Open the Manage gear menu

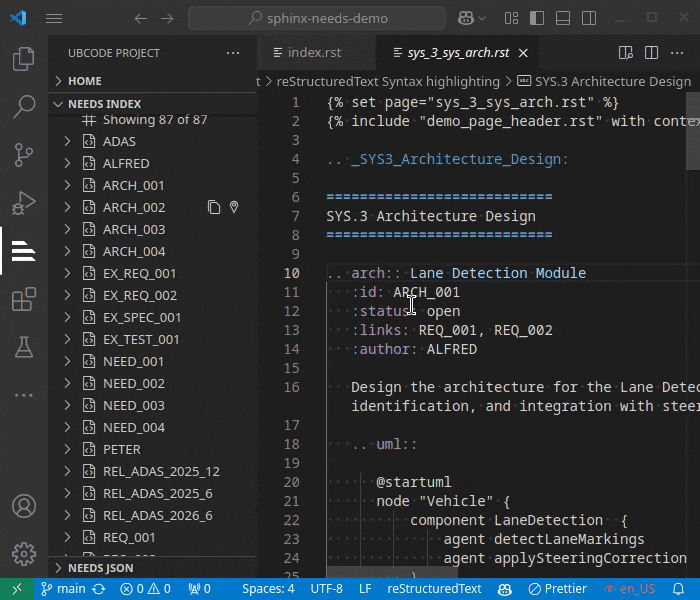click(24, 554)
